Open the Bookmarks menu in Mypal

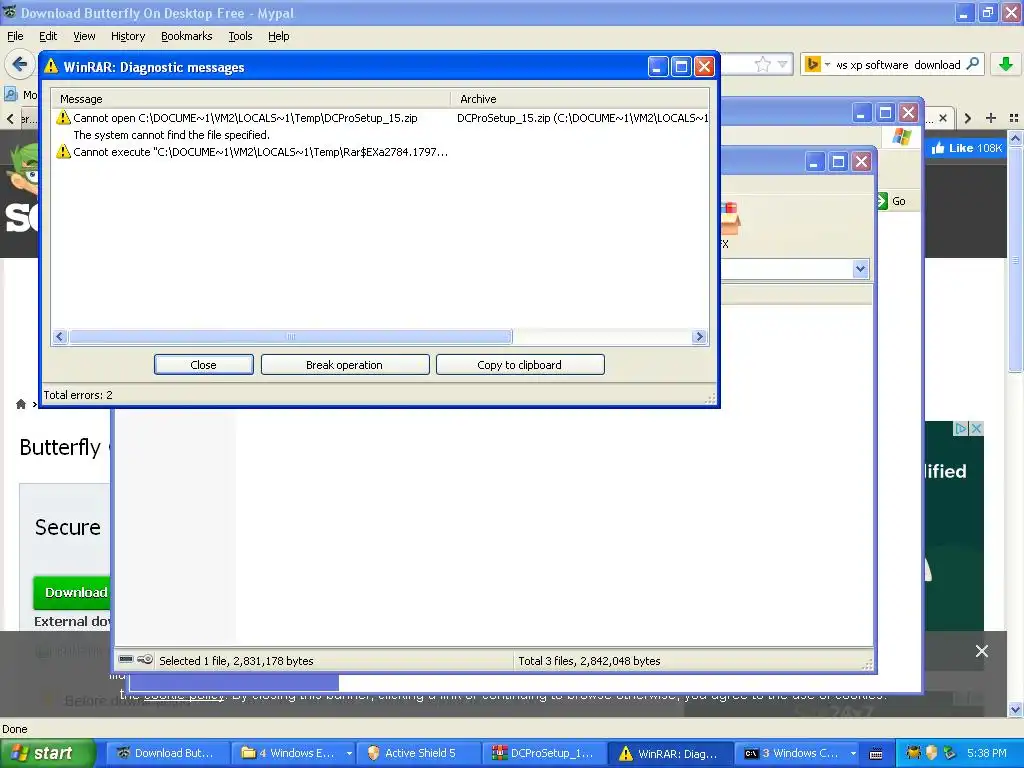point(187,36)
